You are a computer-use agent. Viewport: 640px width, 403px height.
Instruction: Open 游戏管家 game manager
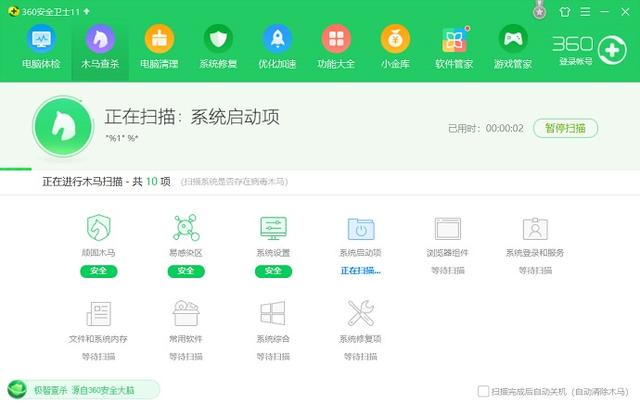(513, 40)
